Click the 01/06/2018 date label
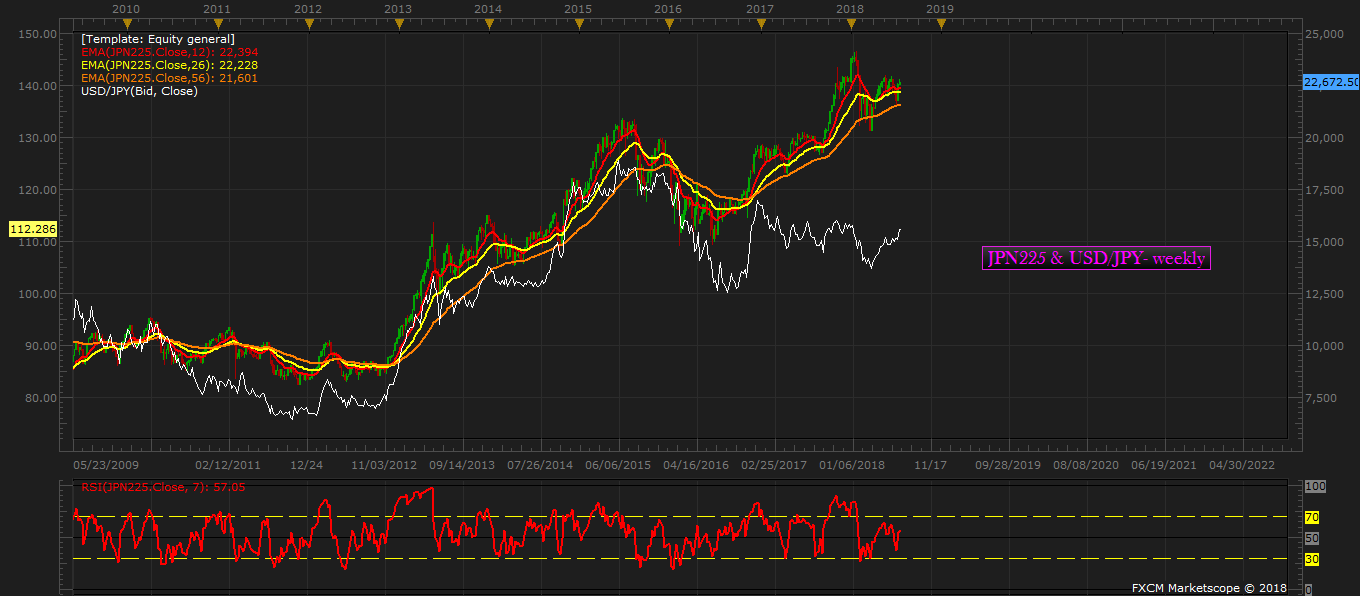 click(x=852, y=465)
